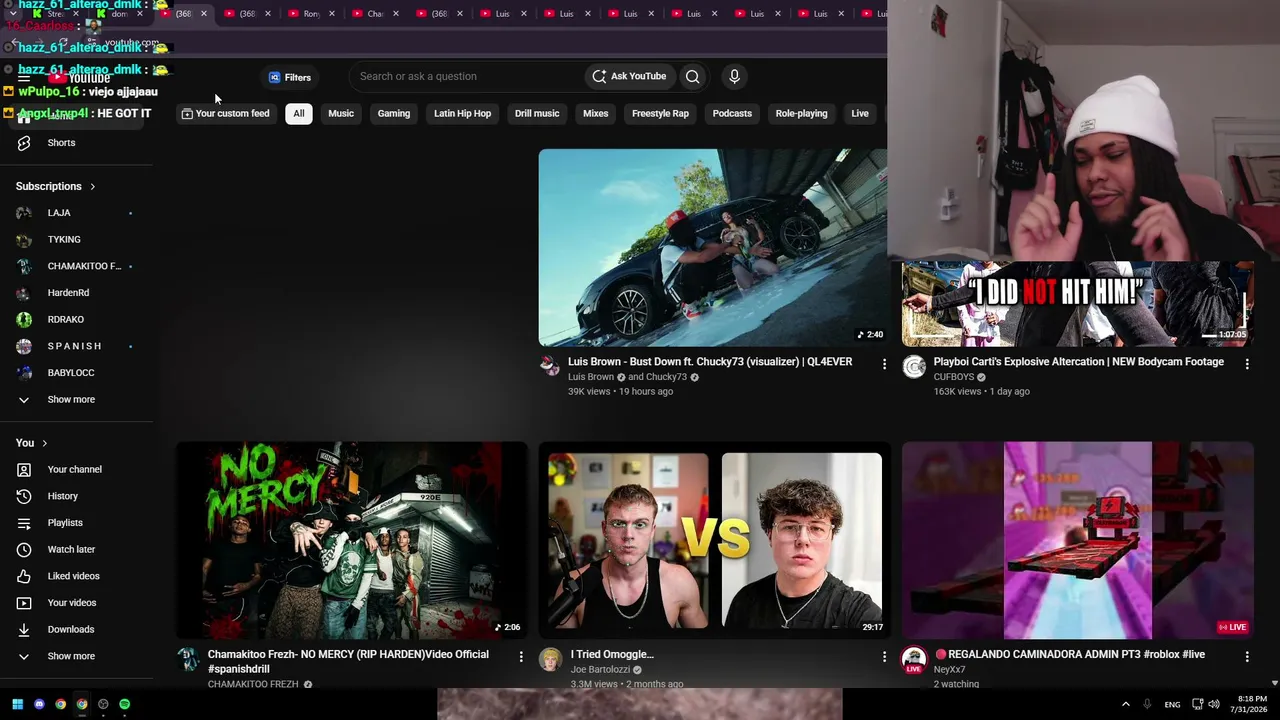Open options menu for Luis Brown Bust Down video
Screen dimensions: 1280x720
pyautogui.click(x=884, y=364)
